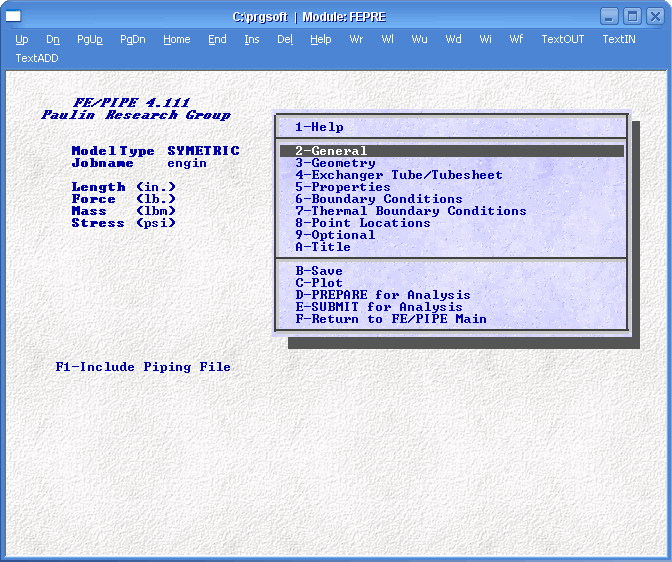Select TextIN in the menu bar
The height and width of the screenshot is (562, 672).
tap(619, 39)
